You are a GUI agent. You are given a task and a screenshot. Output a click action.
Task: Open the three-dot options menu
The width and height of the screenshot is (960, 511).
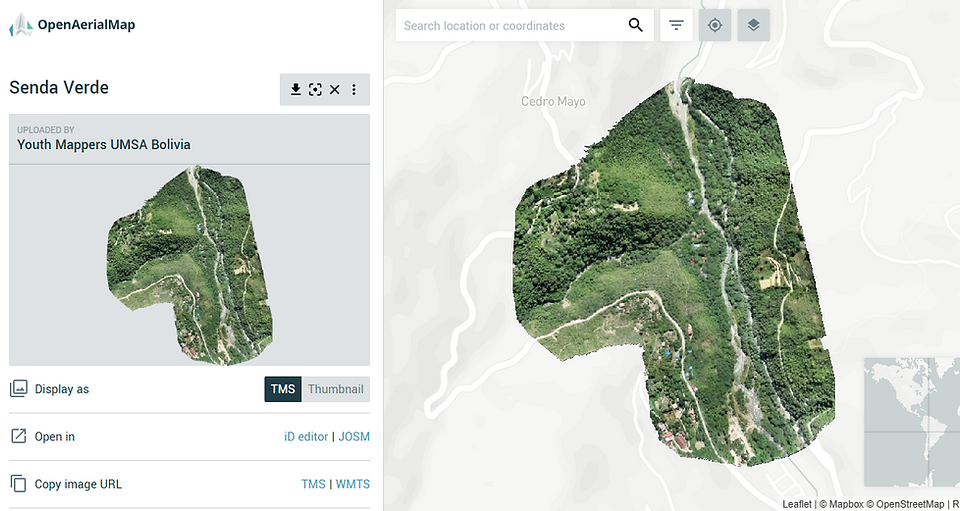pos(354,90)
